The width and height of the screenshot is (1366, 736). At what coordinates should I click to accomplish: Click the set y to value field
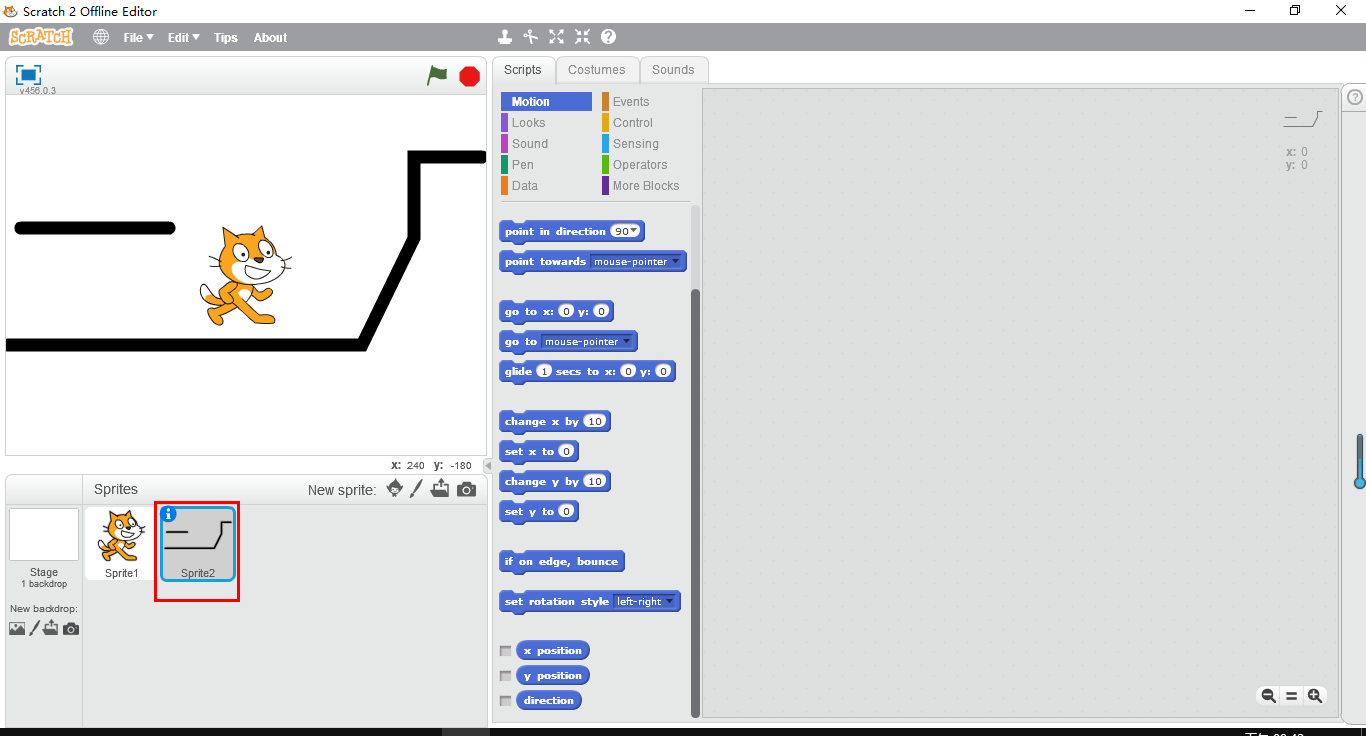coord(566,512)
